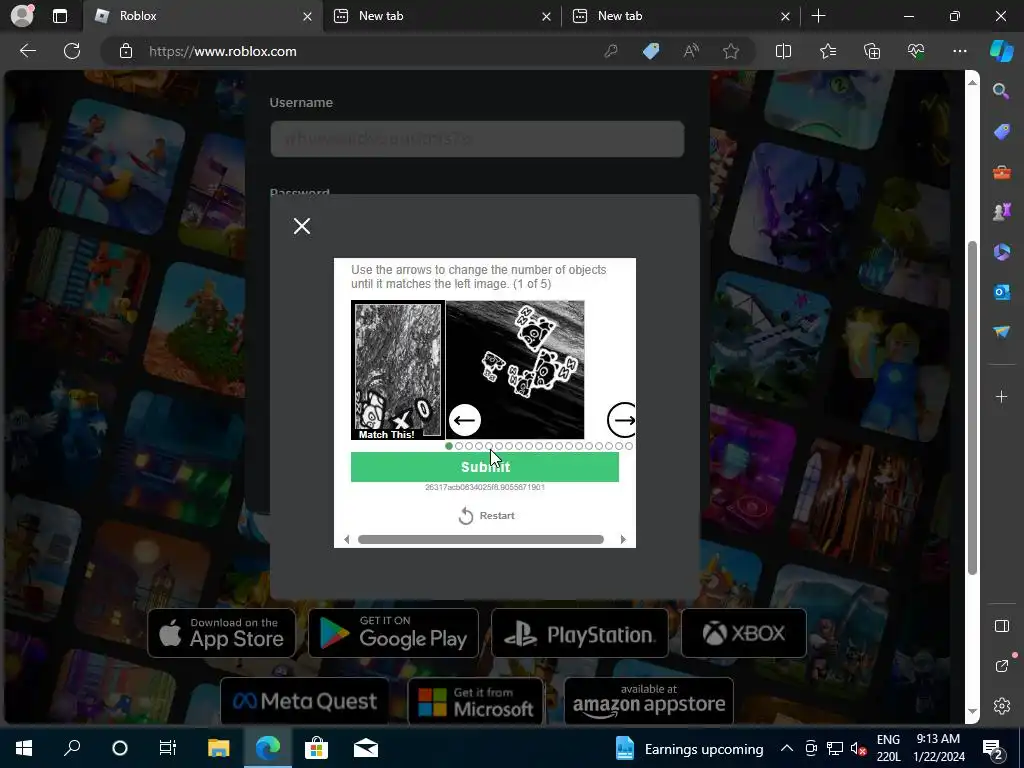This screenshot has height=768, width=1024.
Task: Open Collections in Edge toolbar
Action: (872, 51)
